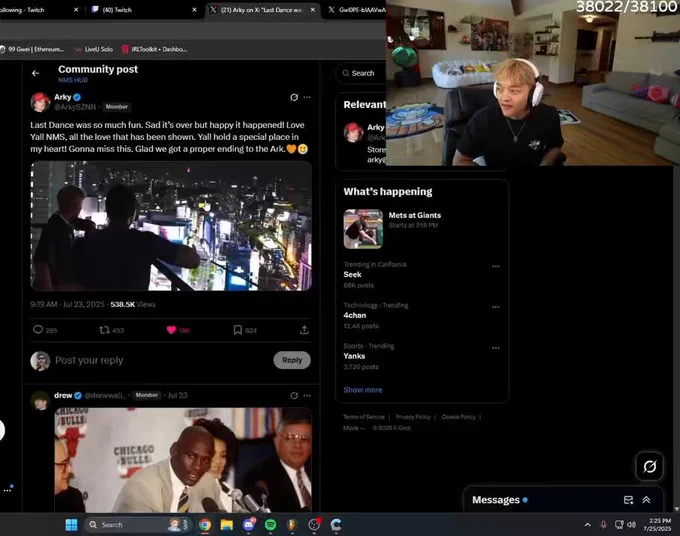The width and height of the screenshot is (680, 536).
Task: Open Windows Start menu
Action: tap(72, 525)
